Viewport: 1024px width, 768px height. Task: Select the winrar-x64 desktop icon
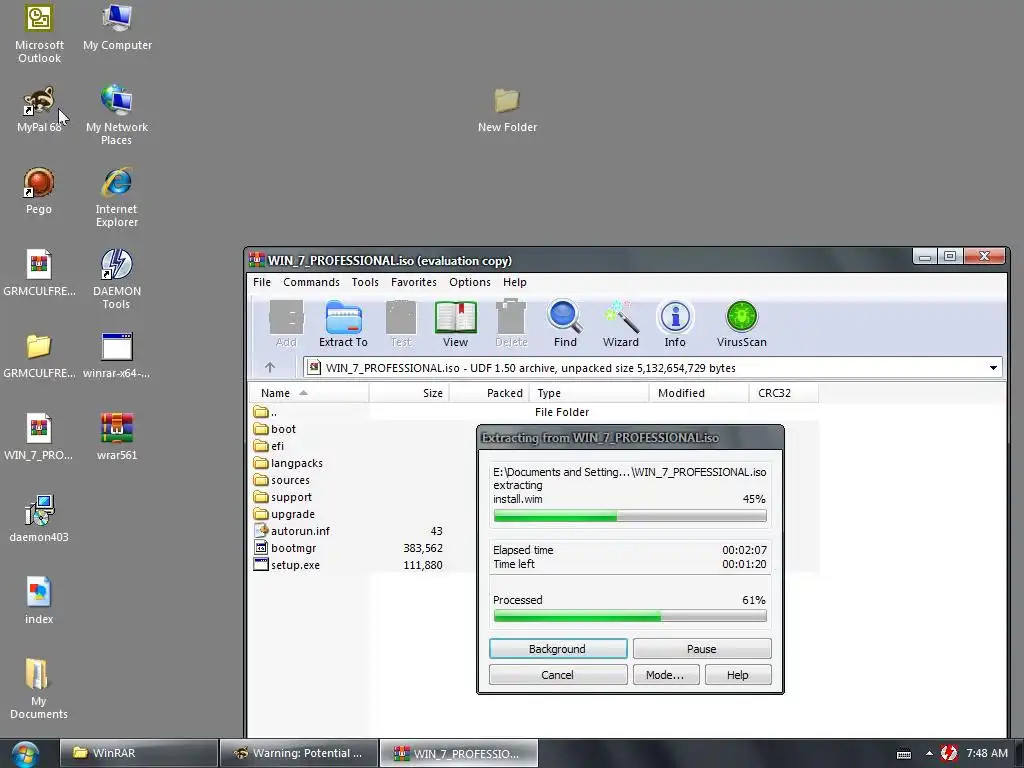[x=116, y=355]
